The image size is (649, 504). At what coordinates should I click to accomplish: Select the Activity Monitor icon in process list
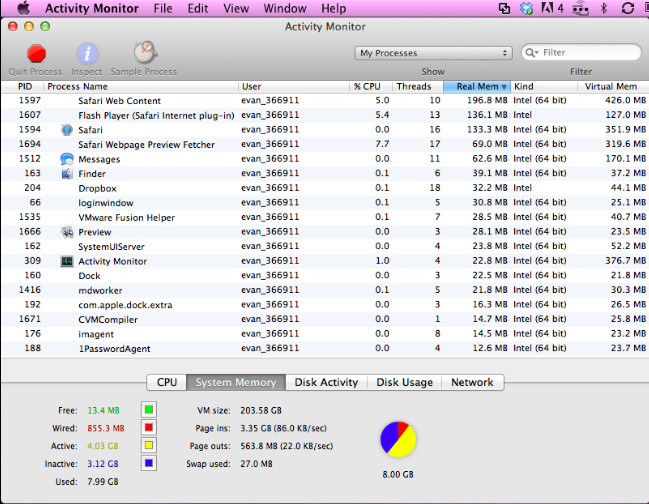pos(67,261)
